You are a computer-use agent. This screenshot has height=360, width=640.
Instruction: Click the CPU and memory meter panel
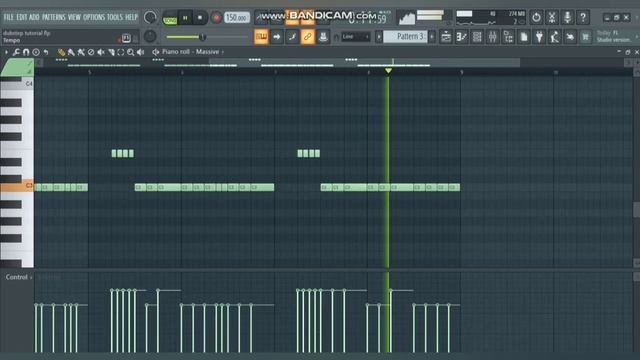(491, 18)
